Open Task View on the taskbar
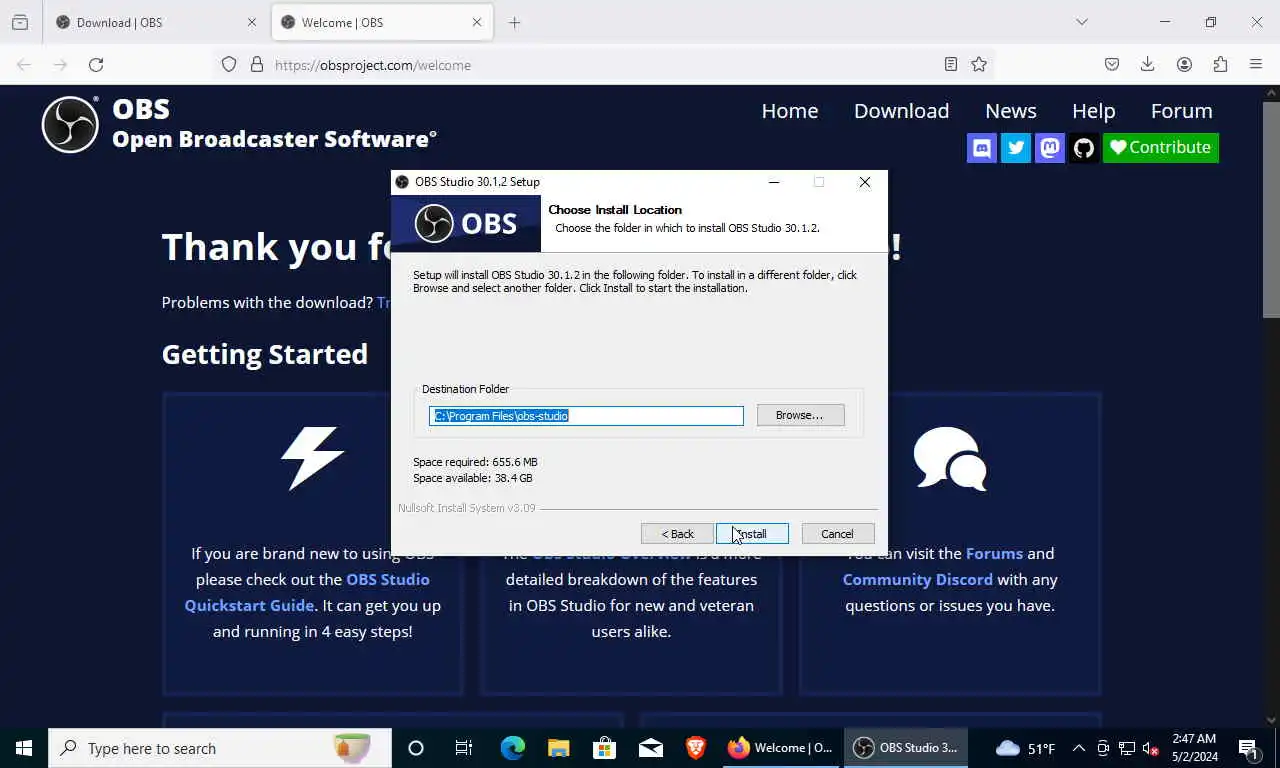The width and height of the screenshot is (1280, 768). [x=464, y=748]
